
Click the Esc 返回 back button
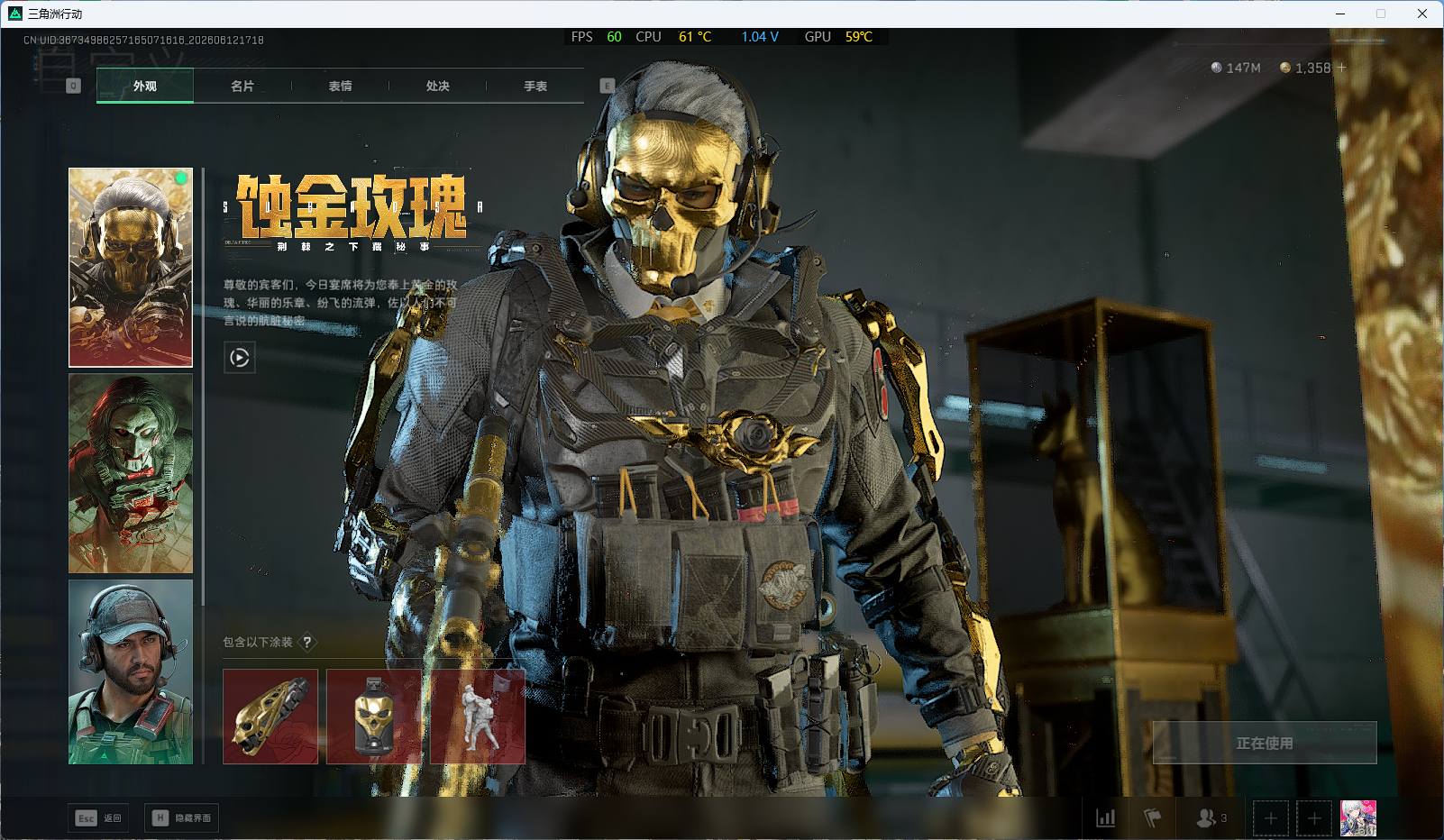[x=98, y=817]
